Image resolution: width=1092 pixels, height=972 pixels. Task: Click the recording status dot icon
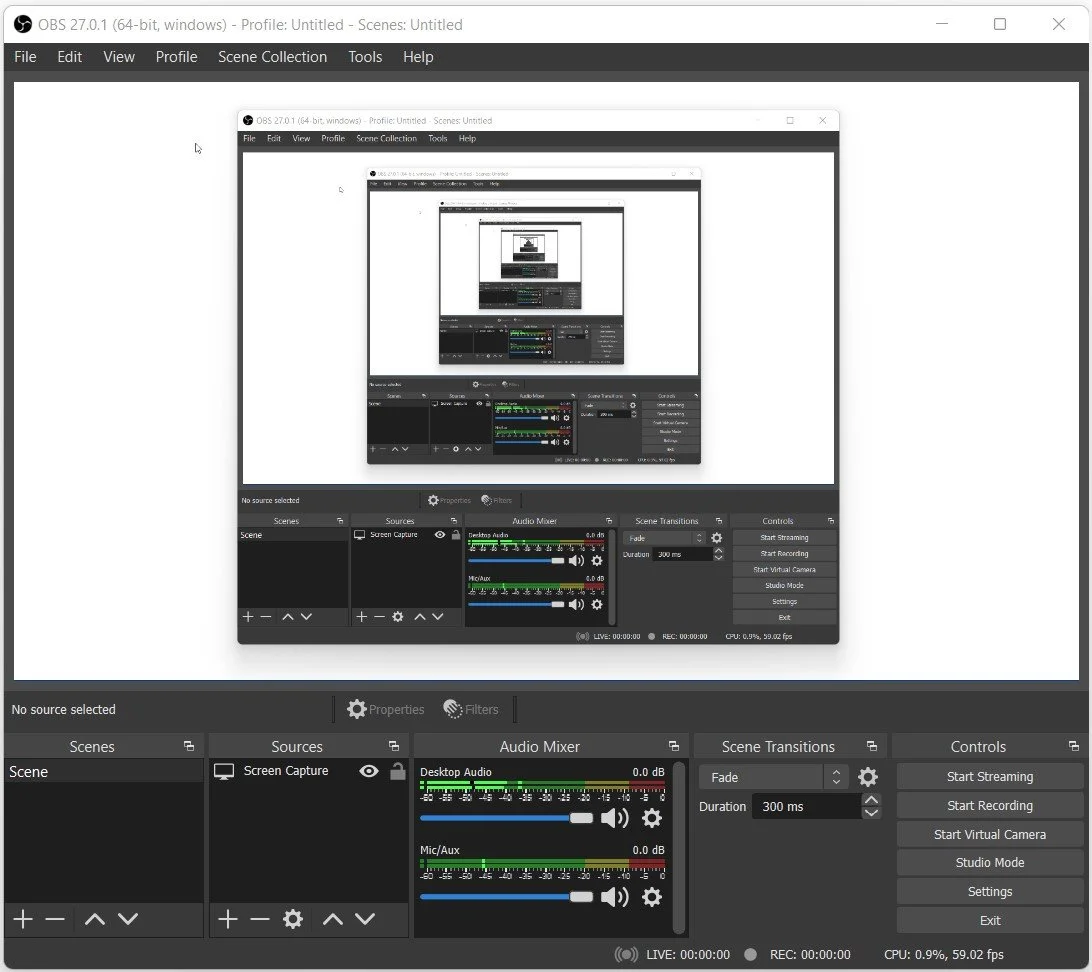750,955
